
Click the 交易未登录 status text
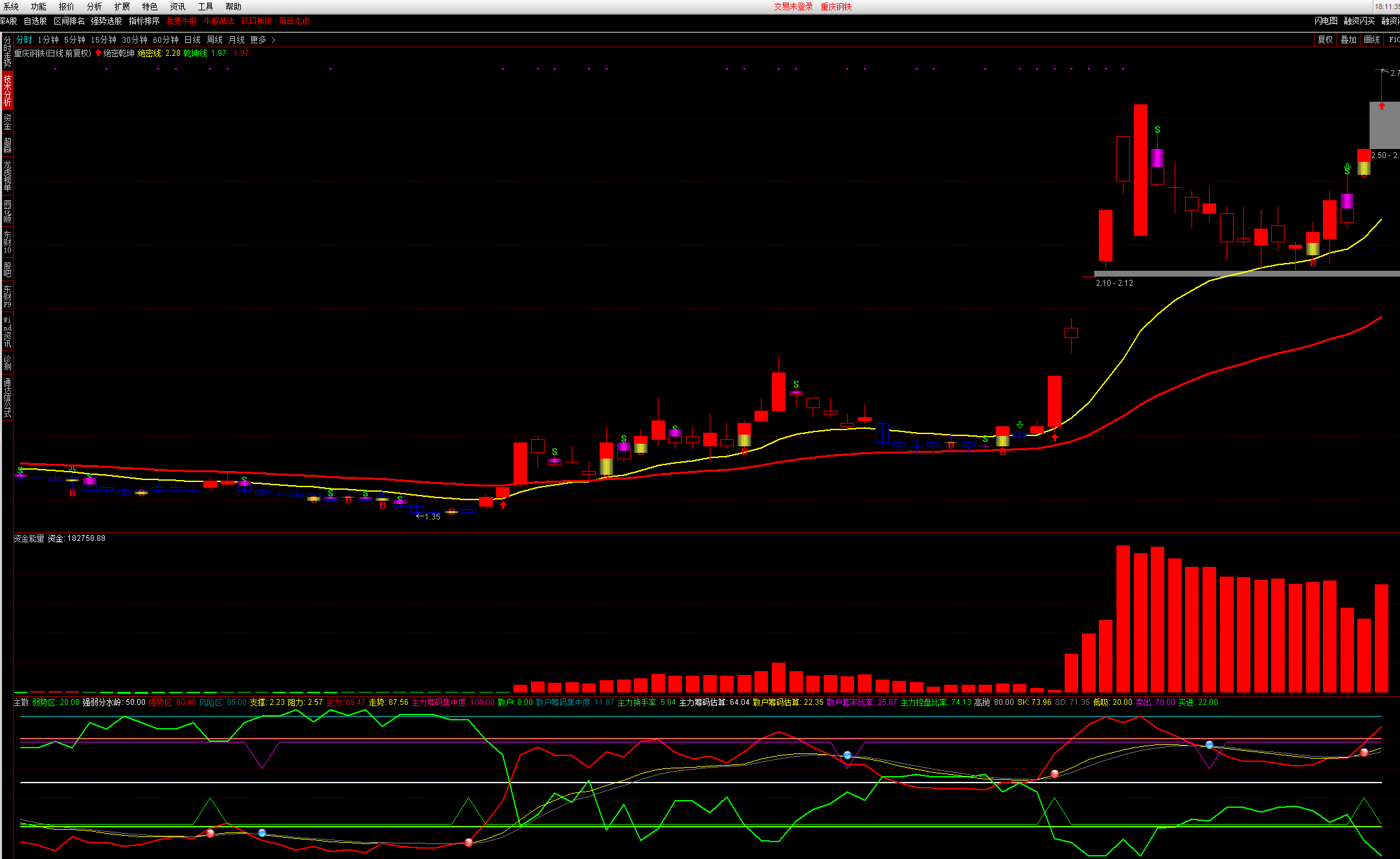click(793, 6)
